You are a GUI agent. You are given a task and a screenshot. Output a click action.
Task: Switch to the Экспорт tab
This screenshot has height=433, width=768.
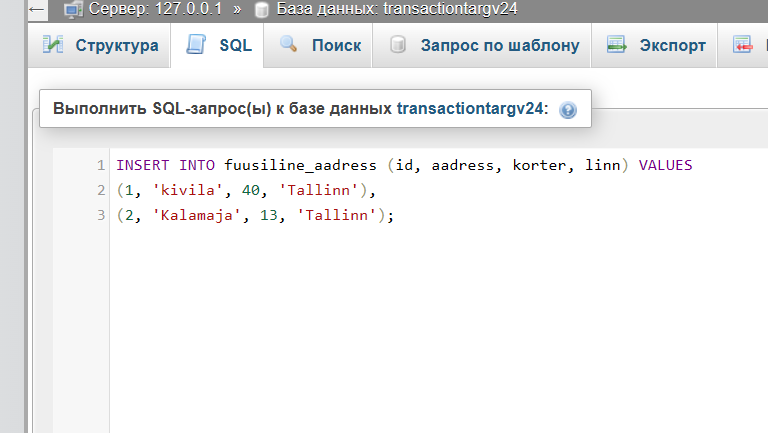click(x=654, y=46)
